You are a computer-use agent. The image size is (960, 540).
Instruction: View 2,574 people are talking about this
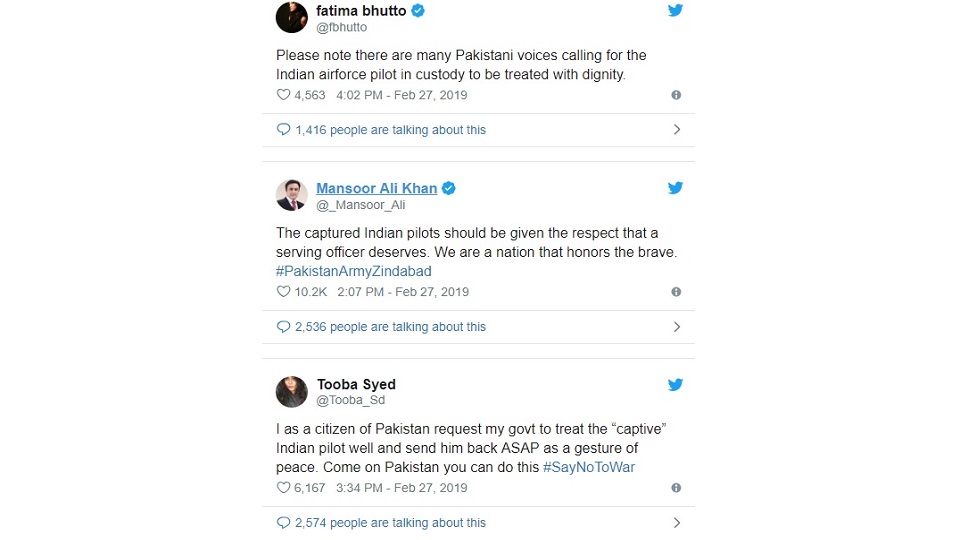[x=390, y=522]
